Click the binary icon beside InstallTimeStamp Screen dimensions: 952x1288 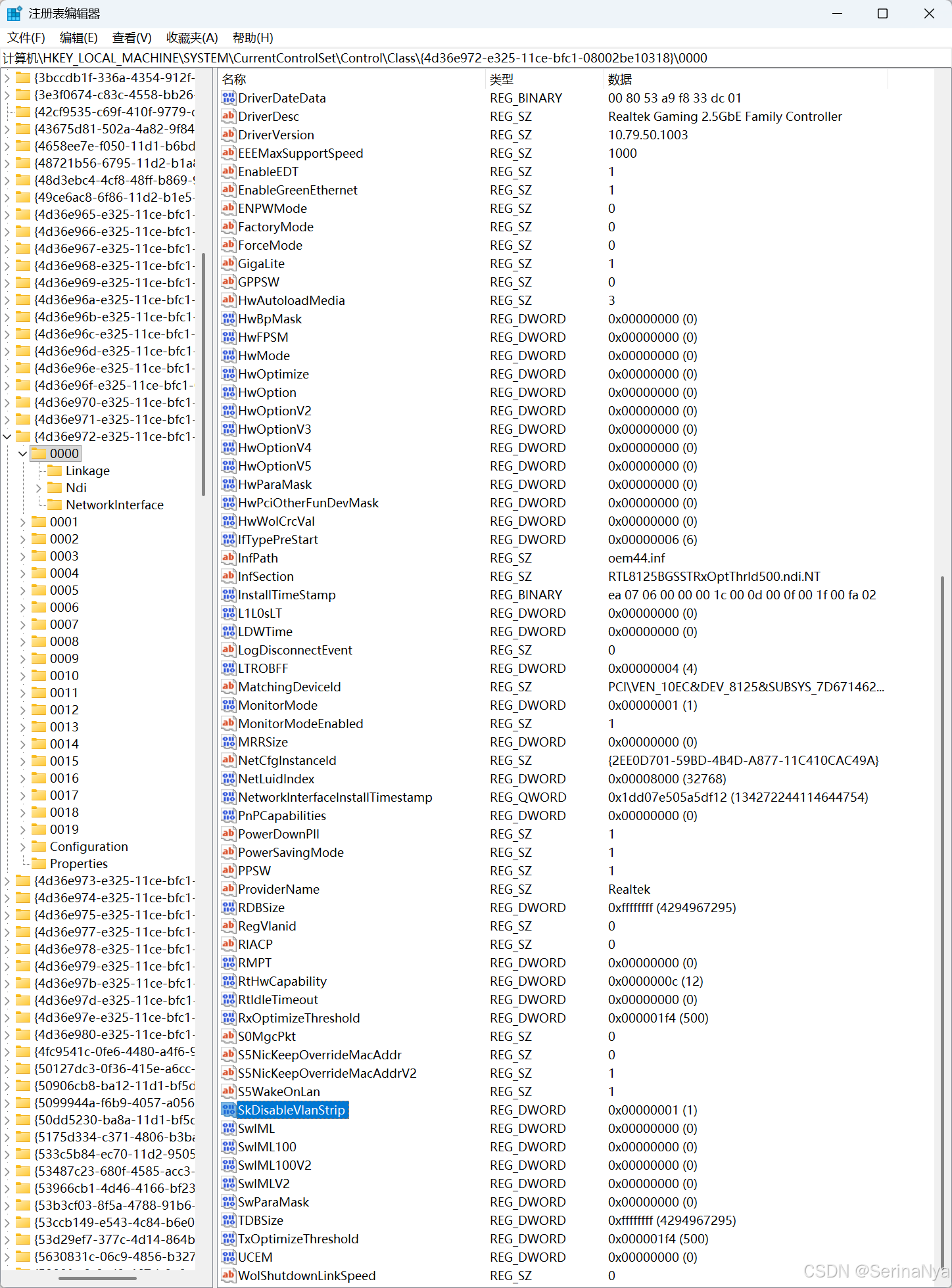(x=228, y=595)
